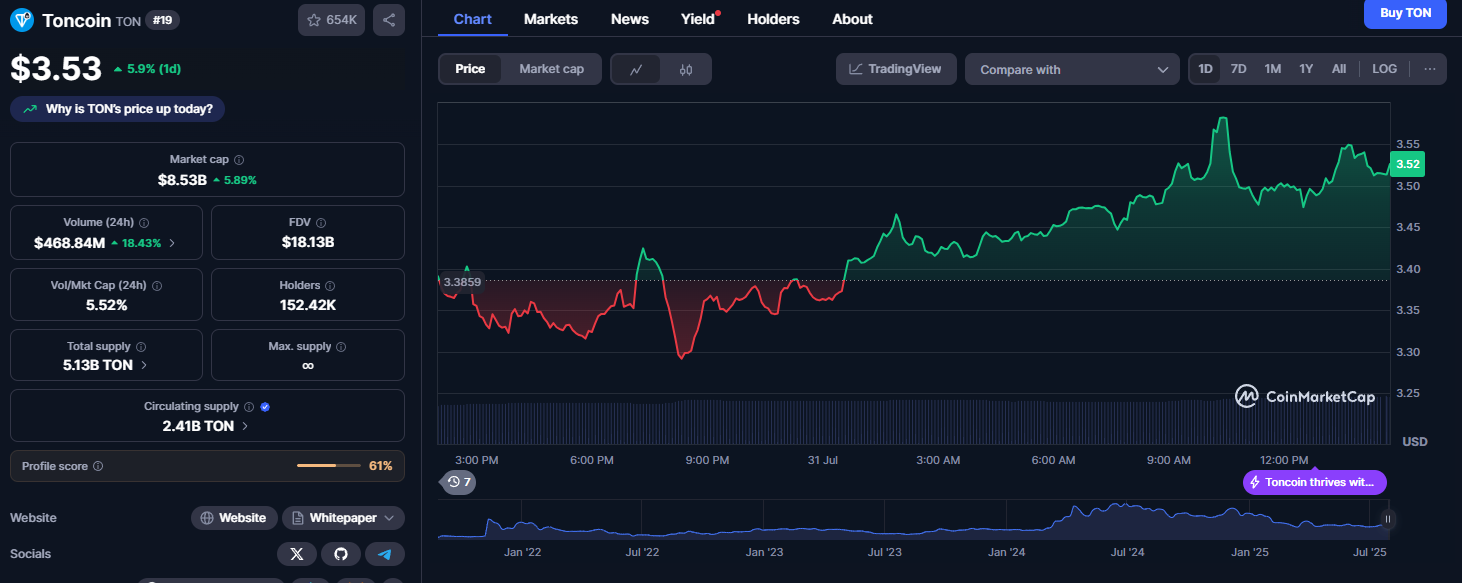The height and width of the screenshot is (583, 1462).
Task: Click Market cap info icon
Action: pos(239,160)
